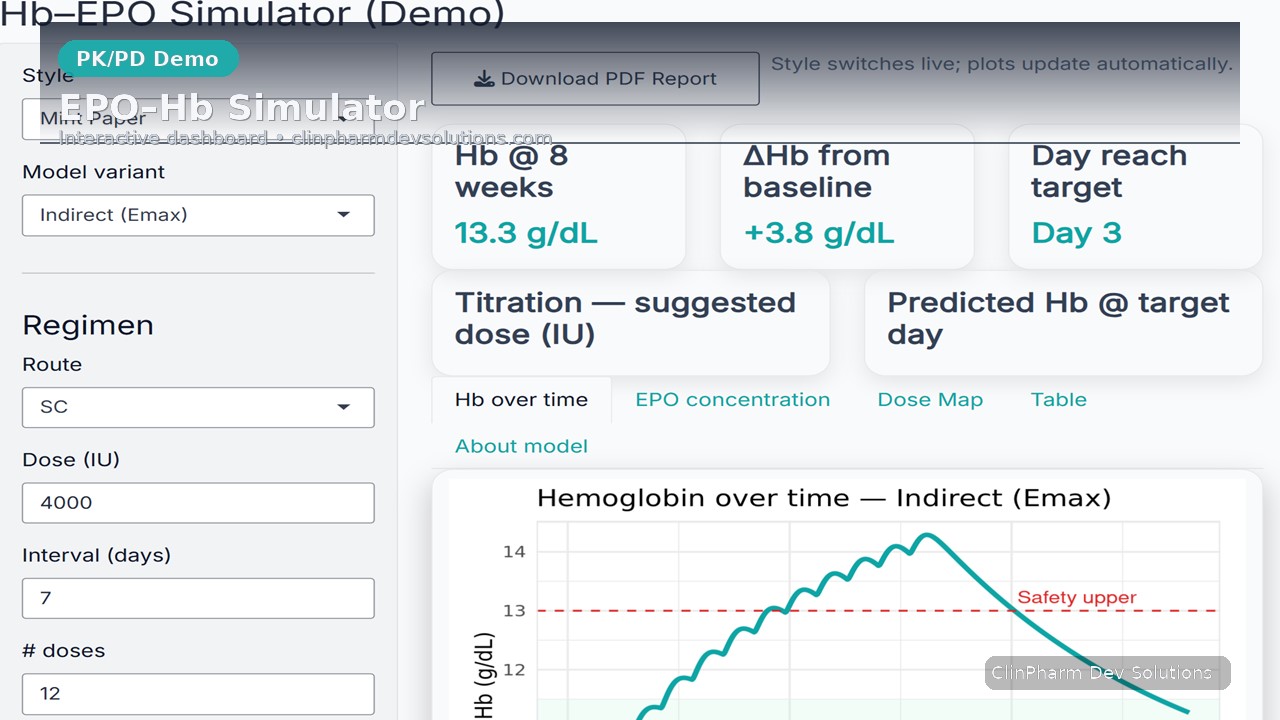
Task: Click the Interval (days) input showing 7
Action: click(x=198, y=598)
